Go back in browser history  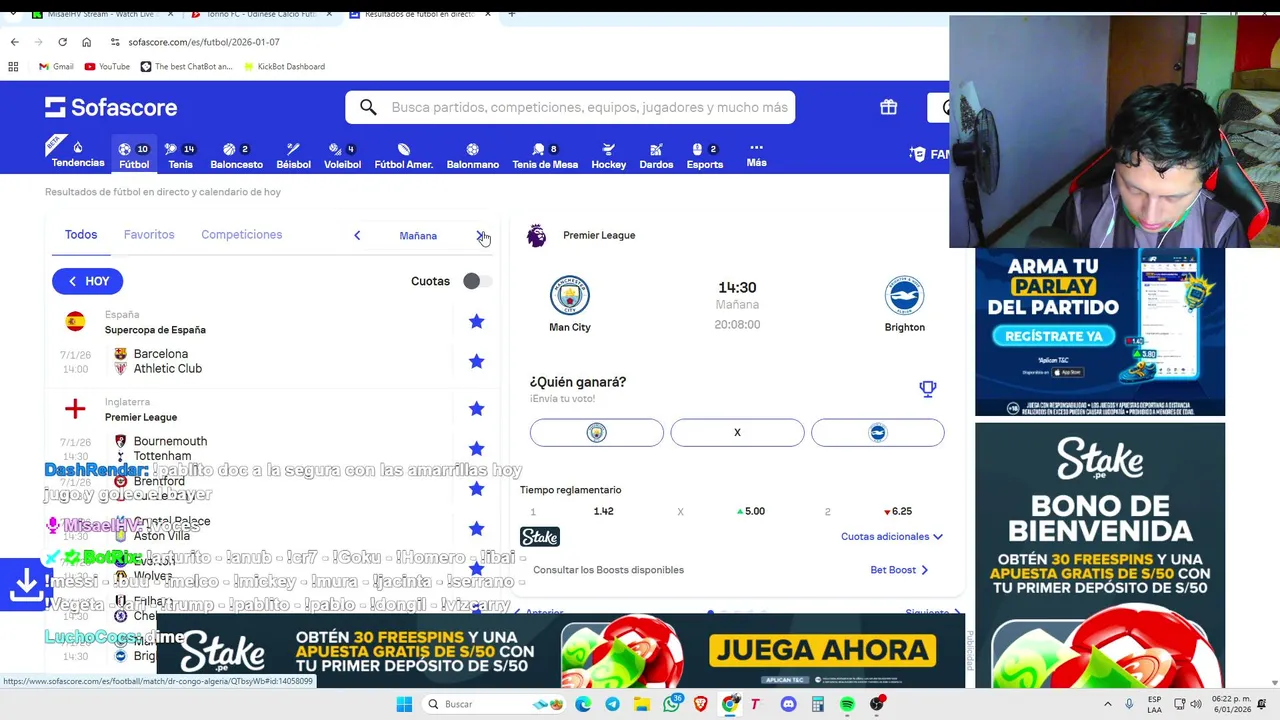[14, 42]
